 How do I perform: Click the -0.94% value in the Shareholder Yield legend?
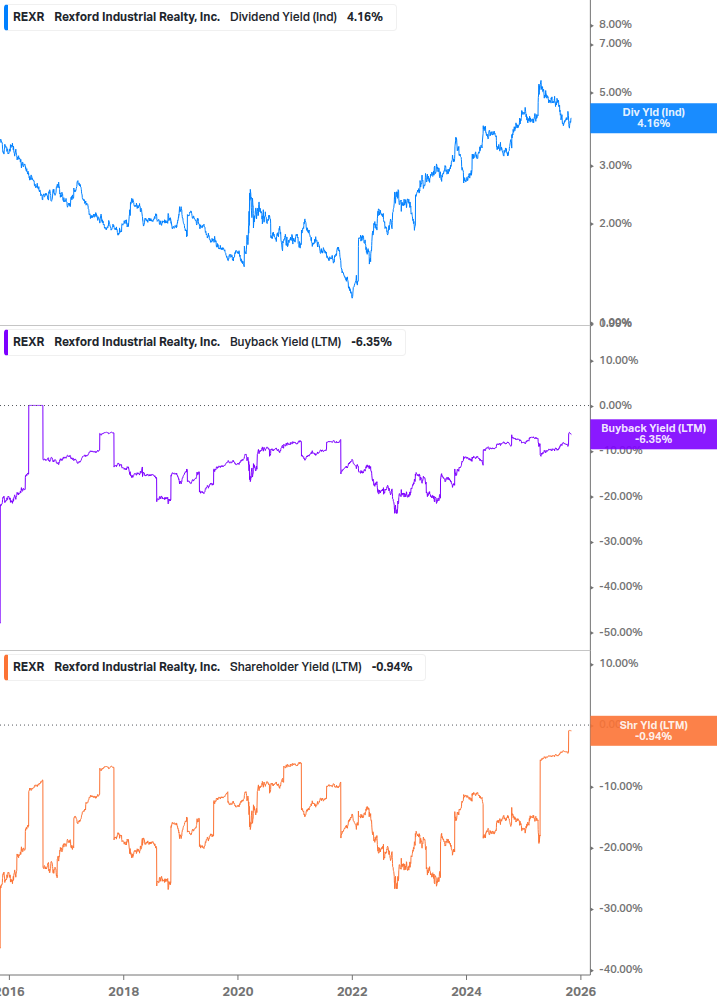(391, 667)
